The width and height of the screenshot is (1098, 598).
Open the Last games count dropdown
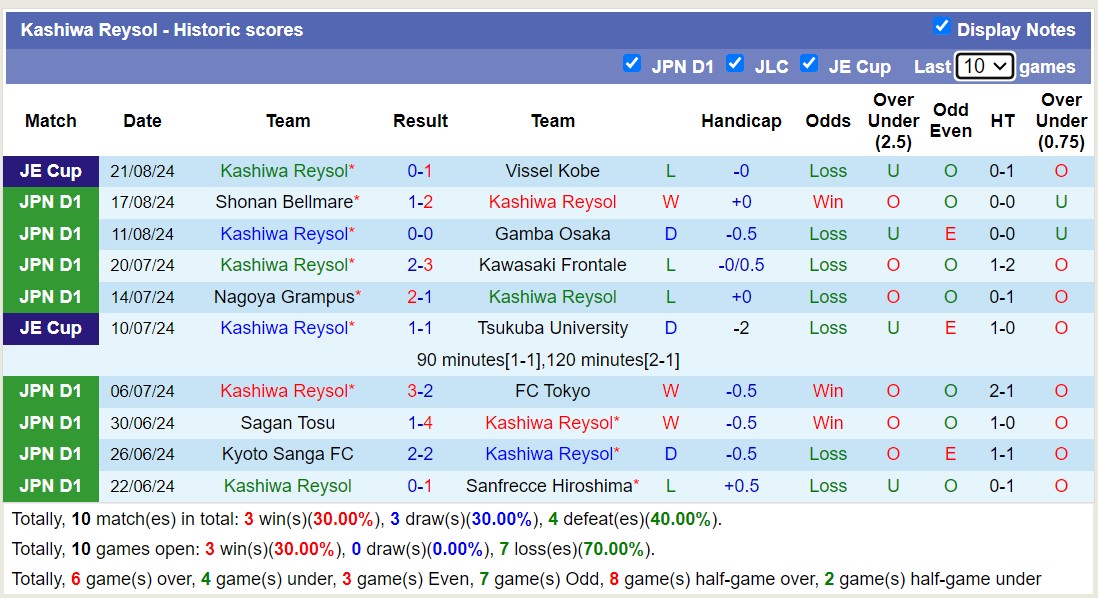984,67
